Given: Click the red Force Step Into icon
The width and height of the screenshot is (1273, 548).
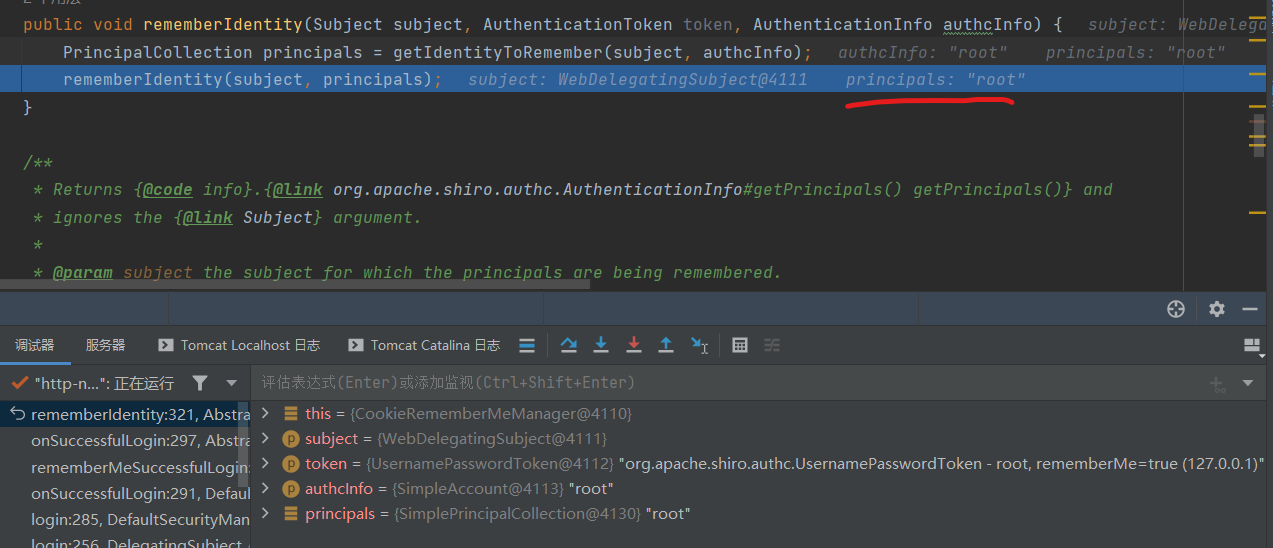Looking at the screenshot, I should point(633,345).
